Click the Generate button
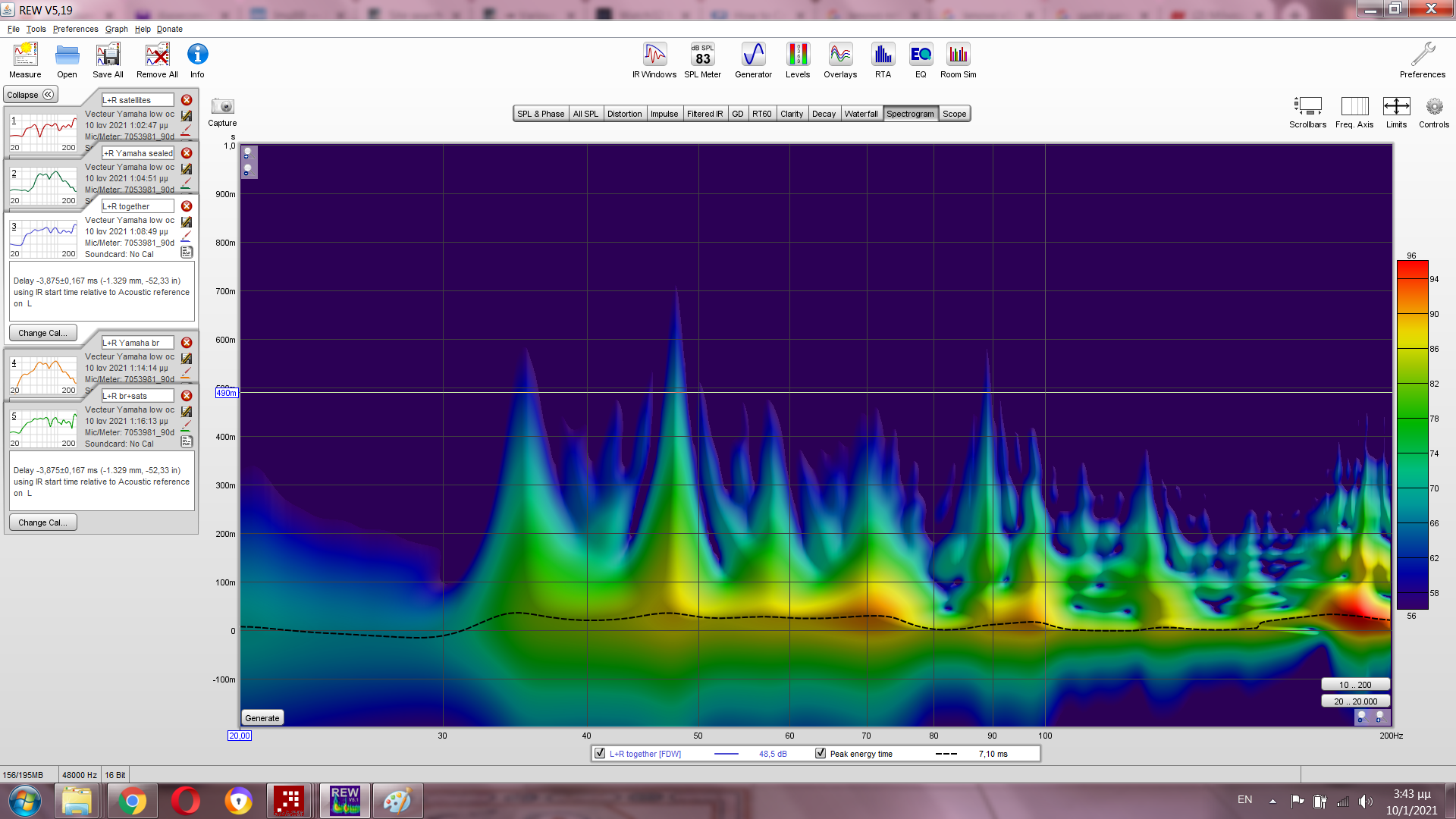 pyautogui.click(x=262, y=718)
